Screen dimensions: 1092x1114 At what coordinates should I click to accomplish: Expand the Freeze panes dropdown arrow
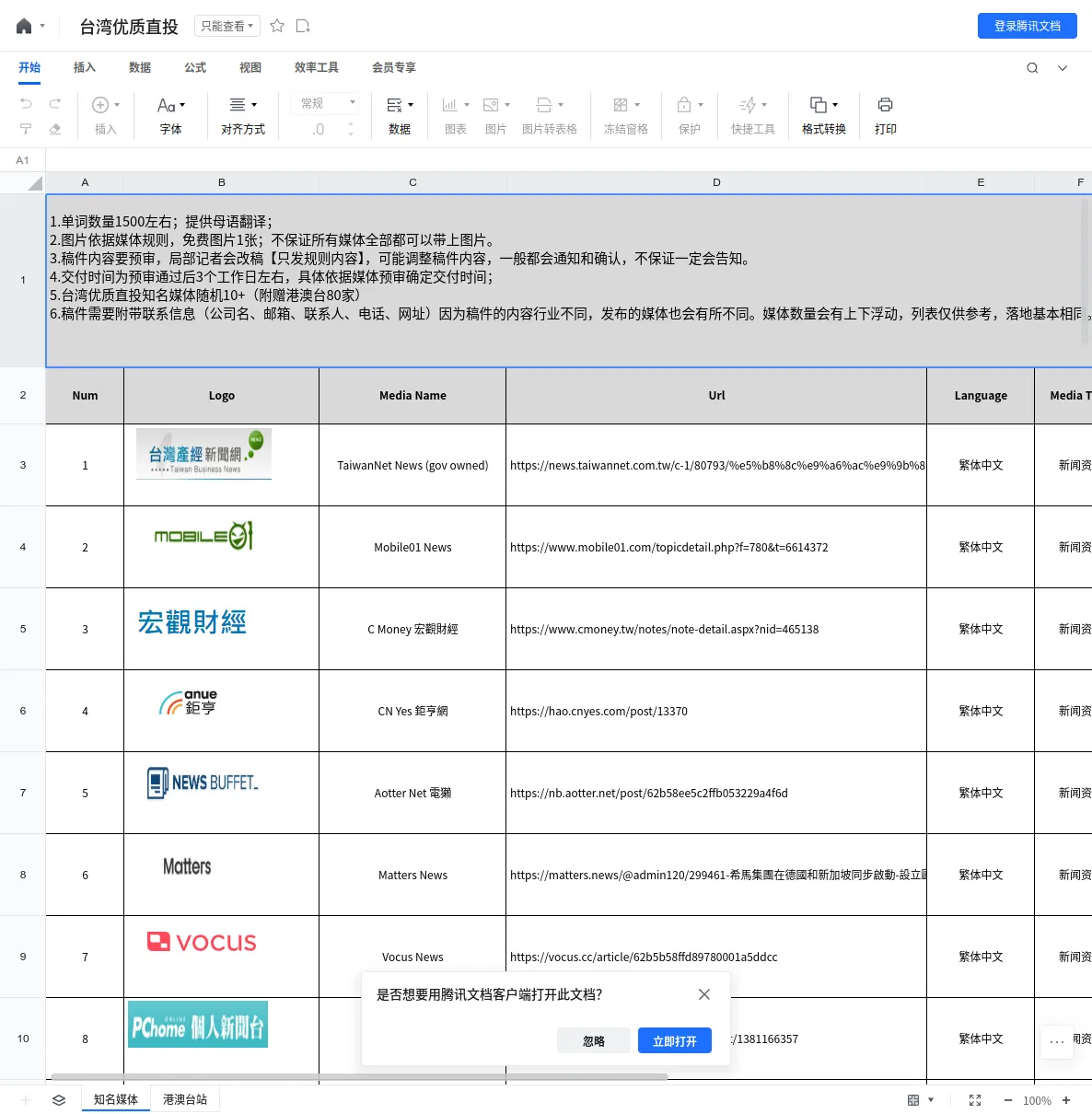pos(637,105)
